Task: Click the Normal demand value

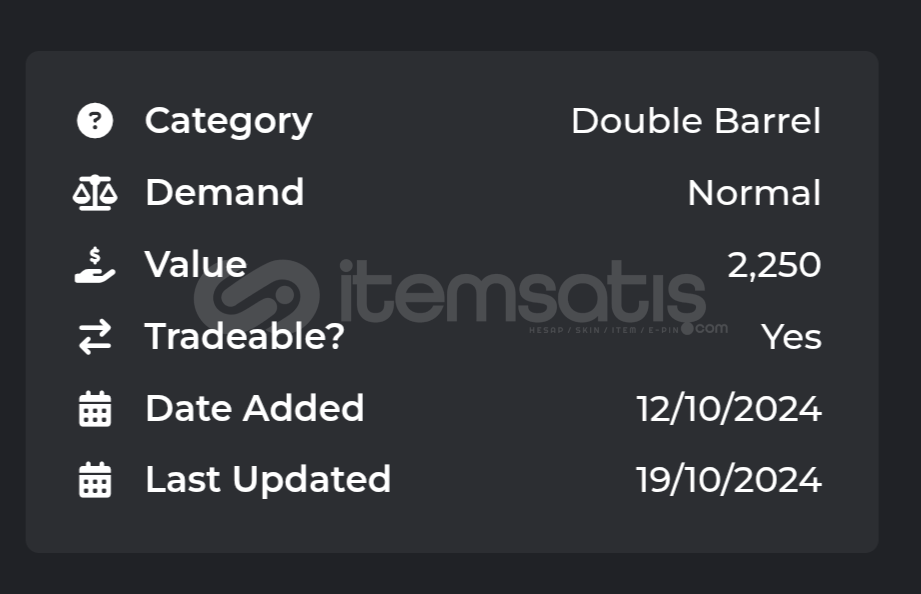Action: 754,193
